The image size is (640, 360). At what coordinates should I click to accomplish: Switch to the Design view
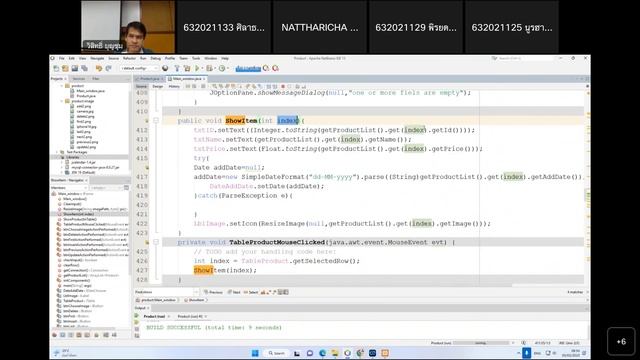pyautogui.click(x=158, y=87)
